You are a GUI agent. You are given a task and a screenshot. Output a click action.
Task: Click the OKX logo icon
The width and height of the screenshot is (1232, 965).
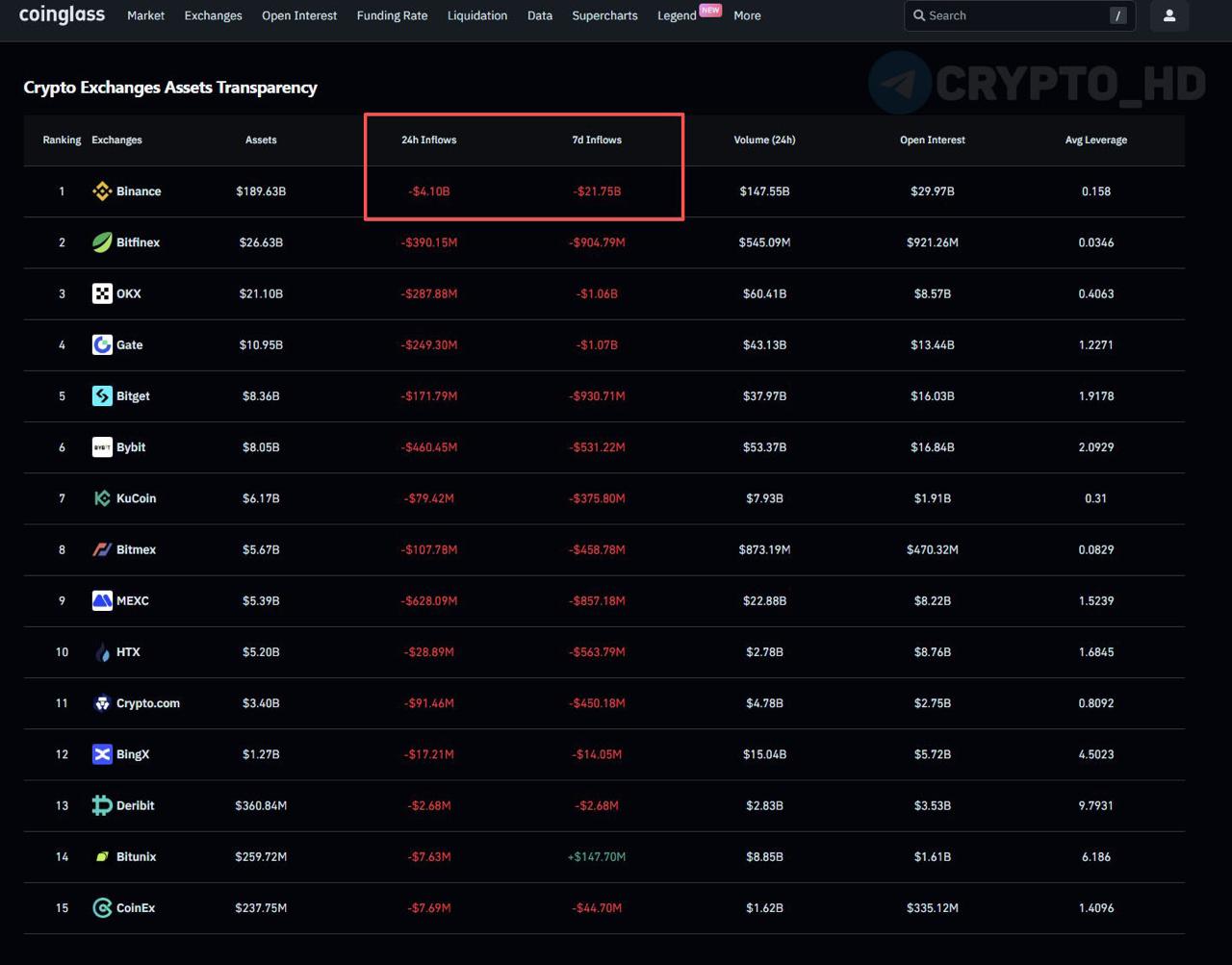(x=102, y=293)
